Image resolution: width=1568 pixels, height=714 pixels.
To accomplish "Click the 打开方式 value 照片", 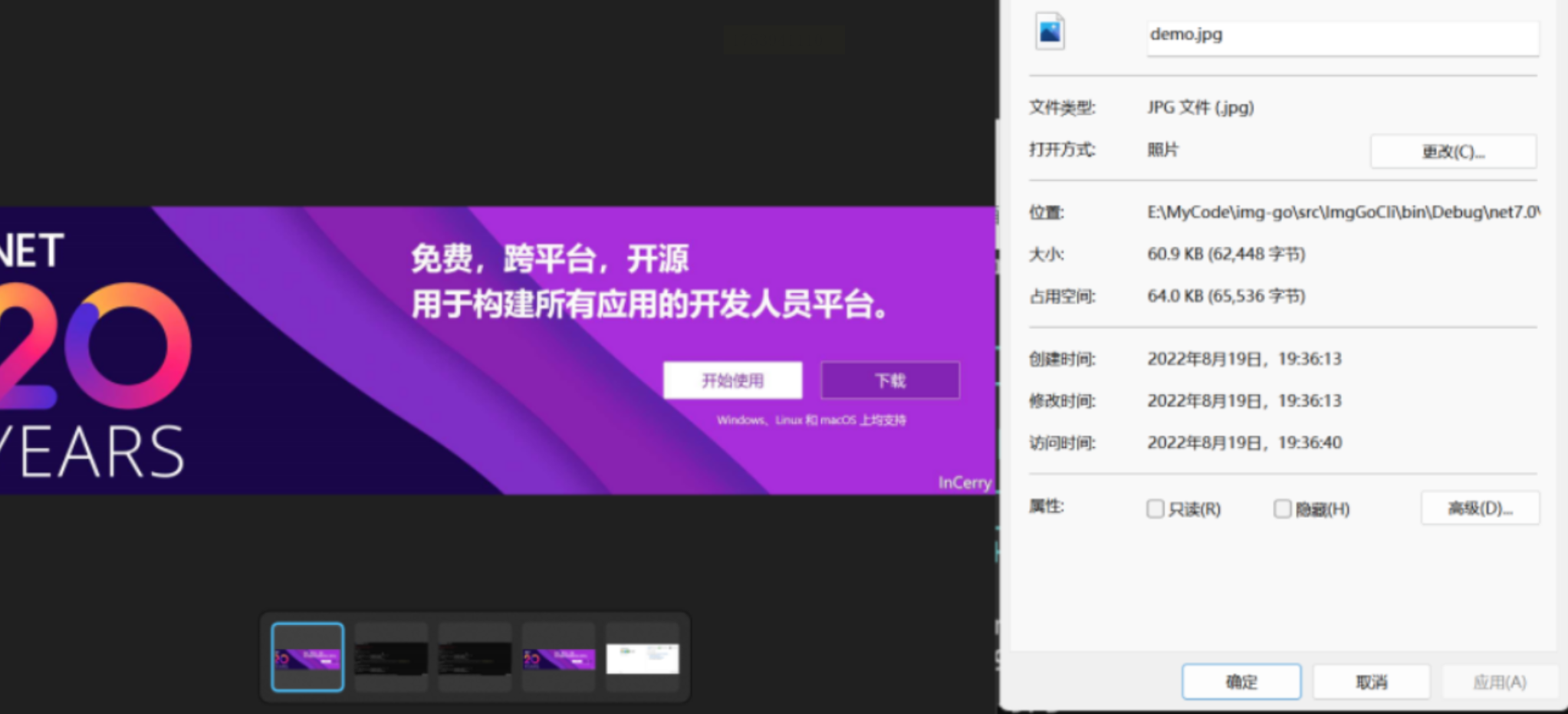I will click(1163, 150).
